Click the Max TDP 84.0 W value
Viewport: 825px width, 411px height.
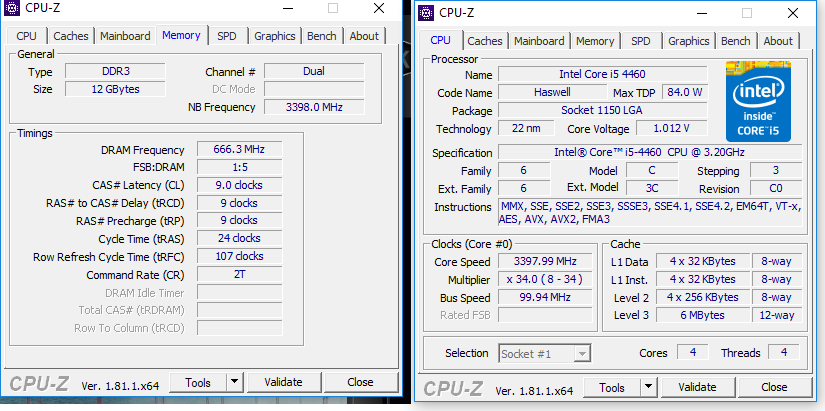coord(685,92)
